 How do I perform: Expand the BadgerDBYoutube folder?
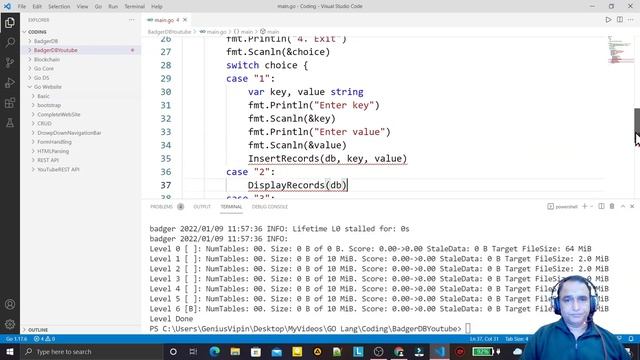56,50
